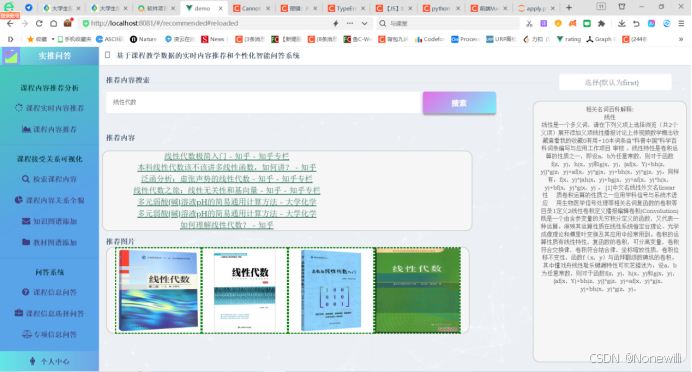Select the green 线性代数 book cover
Screen dimensions: 692x372
click(417, 290)
